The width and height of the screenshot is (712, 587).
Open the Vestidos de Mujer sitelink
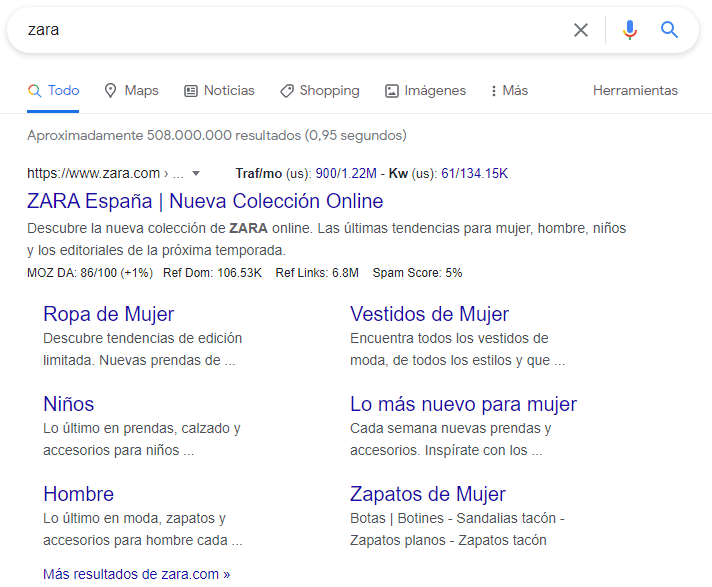pyautogui.click(x=429, y=314)
